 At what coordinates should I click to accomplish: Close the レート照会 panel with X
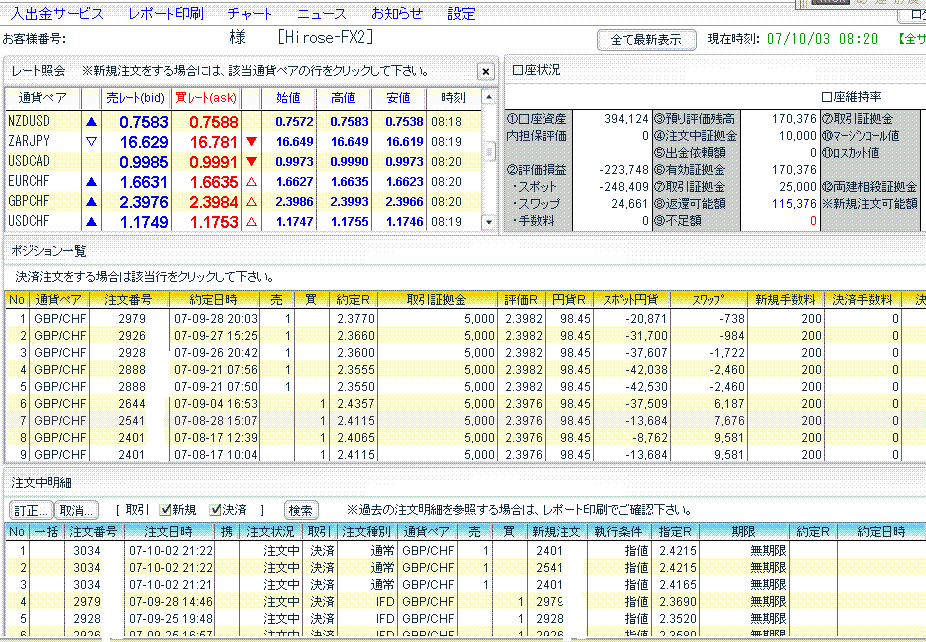point(485,71)
